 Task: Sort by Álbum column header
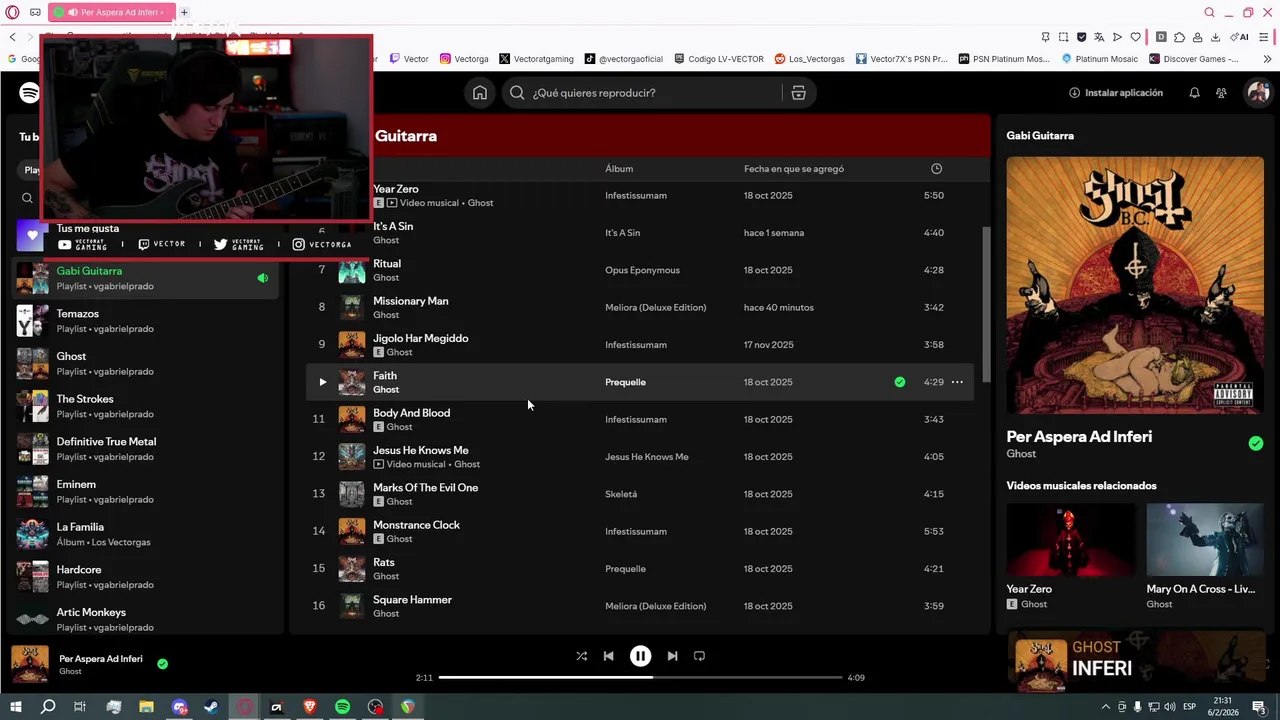619,169
